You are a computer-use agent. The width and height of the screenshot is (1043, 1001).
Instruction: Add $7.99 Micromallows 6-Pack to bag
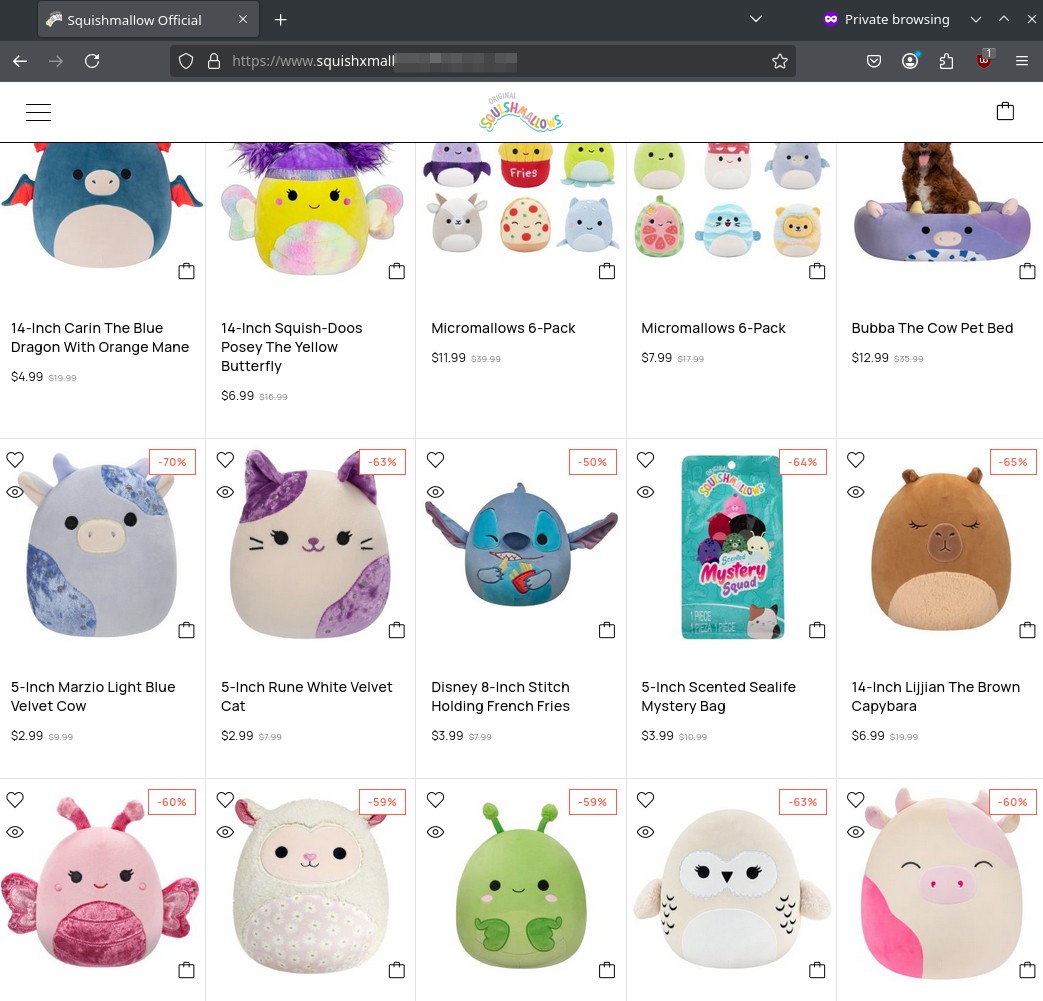[x=817, y=271]
